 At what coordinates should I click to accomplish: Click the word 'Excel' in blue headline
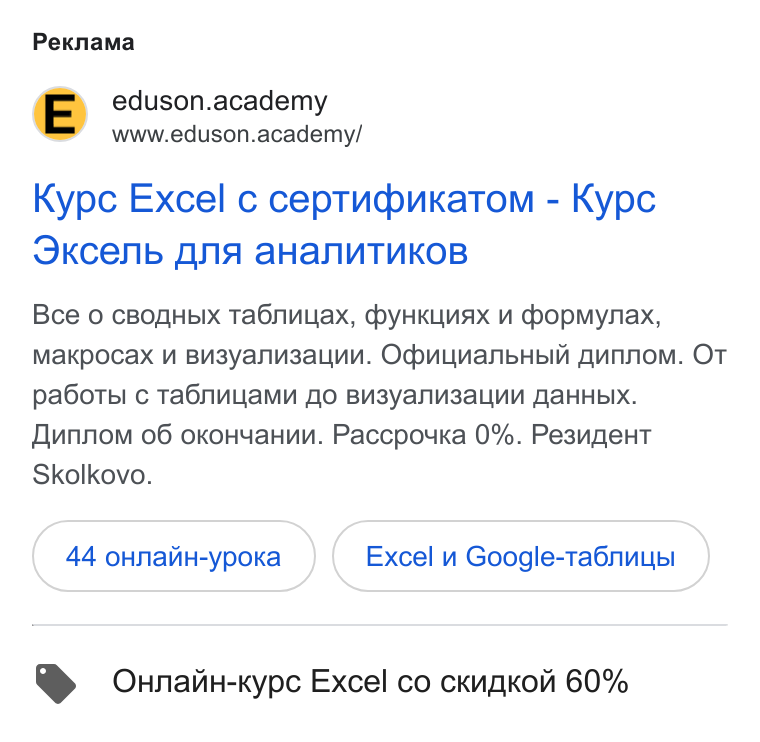tap(177, 199)
